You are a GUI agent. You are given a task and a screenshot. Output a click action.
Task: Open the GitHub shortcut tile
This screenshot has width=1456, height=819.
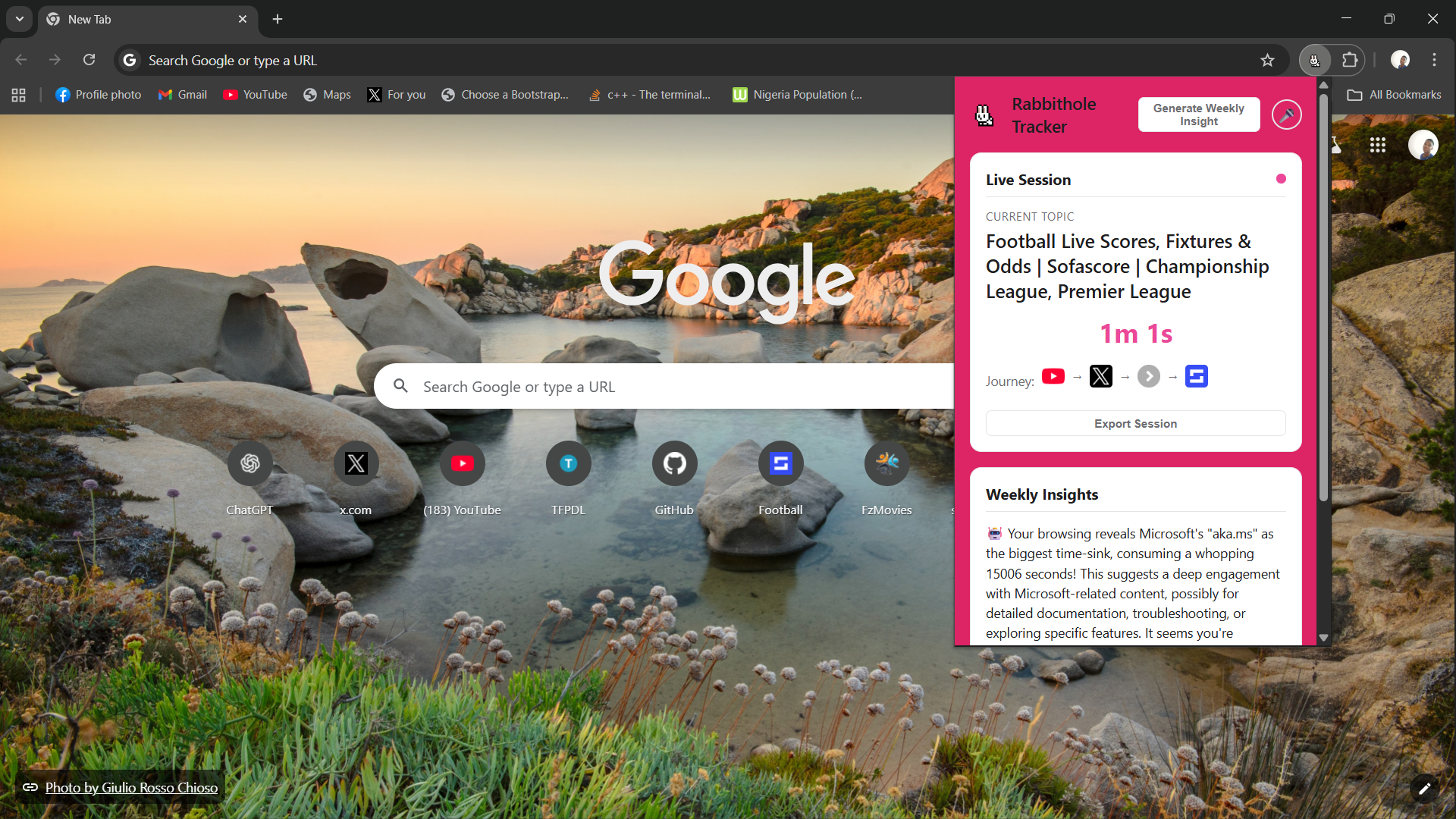[x=674, y=463]
